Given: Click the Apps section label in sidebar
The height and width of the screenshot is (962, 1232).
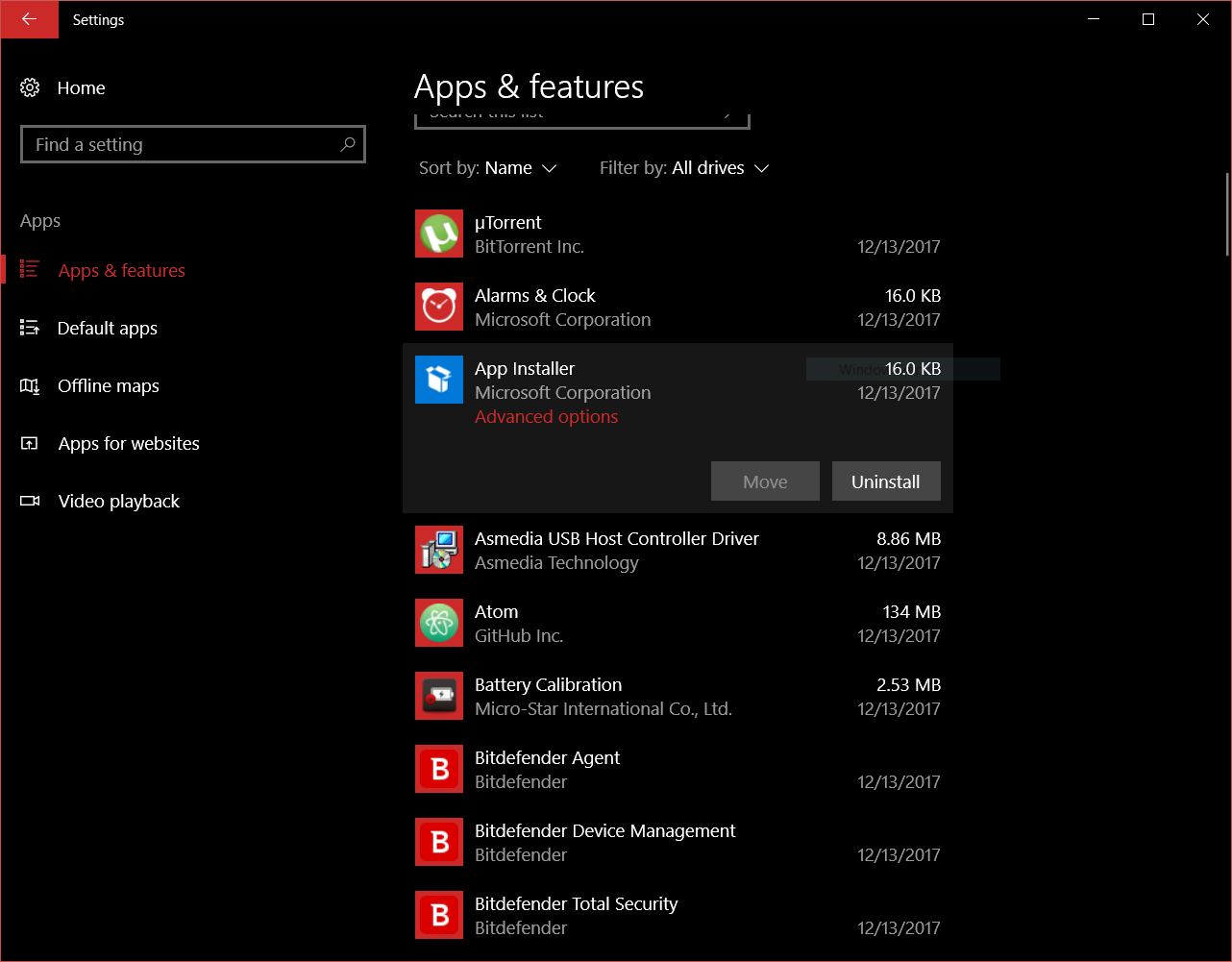Looking at the screenshot, I should tap(40, 221).
